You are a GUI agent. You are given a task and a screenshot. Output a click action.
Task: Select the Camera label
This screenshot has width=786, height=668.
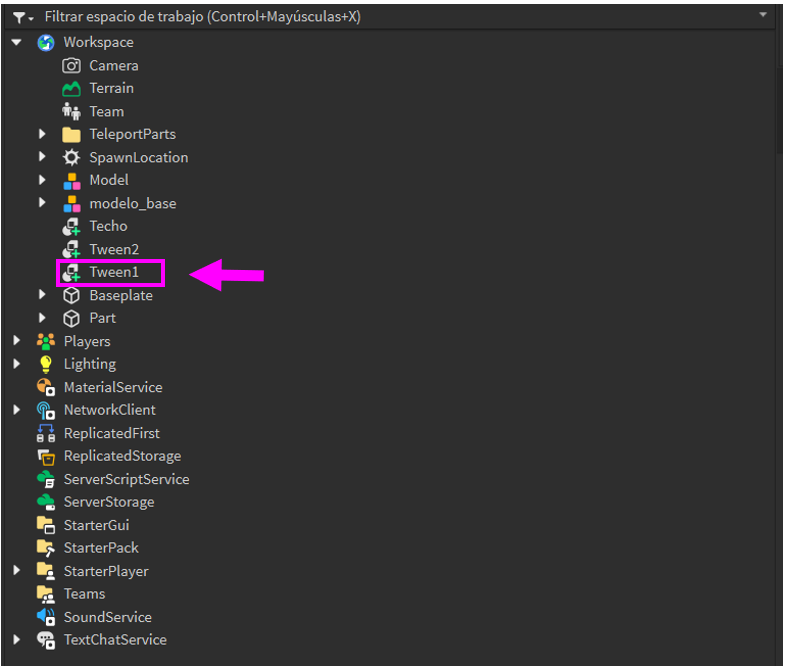[x=114, y=66]
